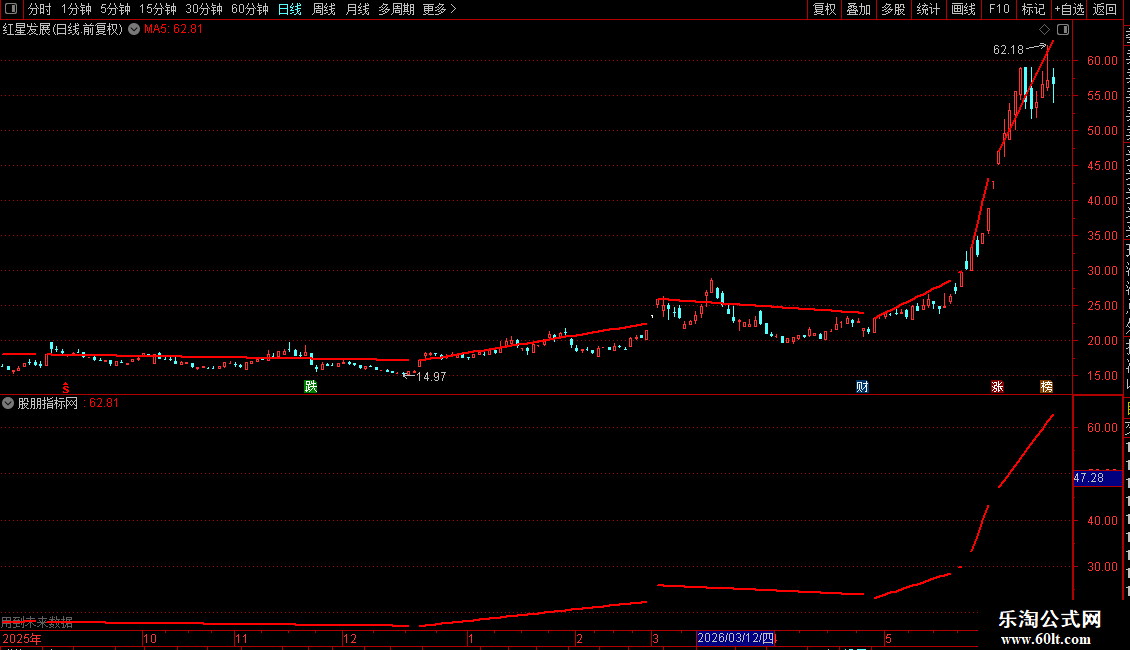Click the month 5 timeline marker
The width and height of the screenshot is (1130, 650).
coord(889,638)
